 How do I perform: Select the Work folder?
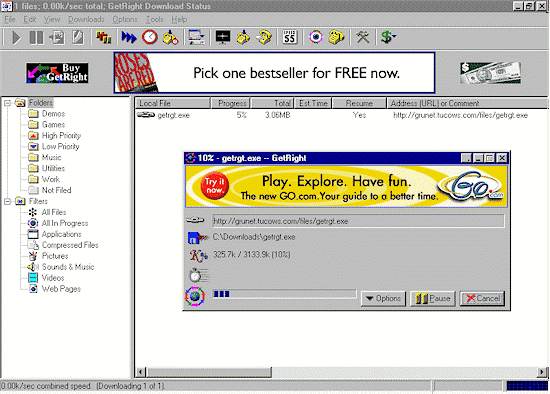click(51, 179)
